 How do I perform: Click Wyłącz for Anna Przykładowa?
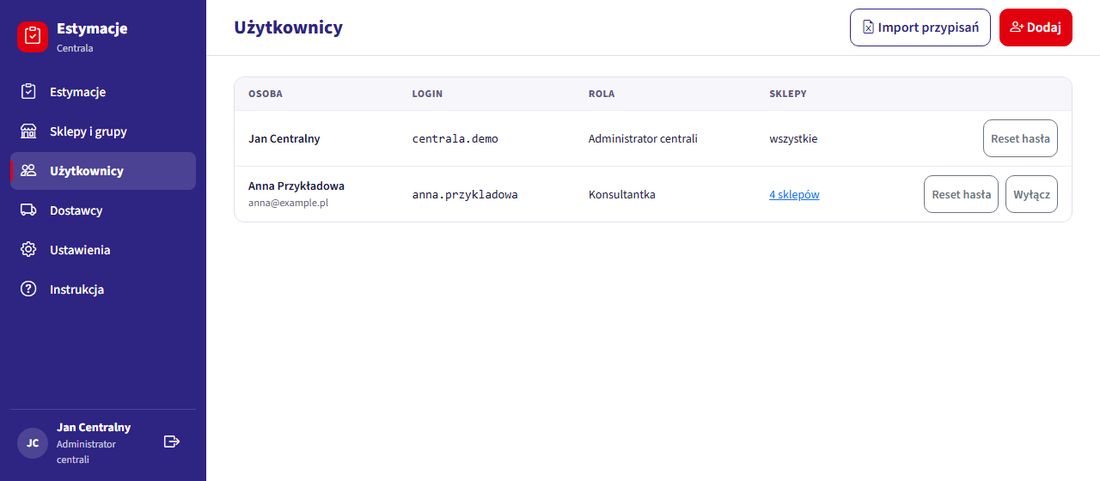point(1031,194)
